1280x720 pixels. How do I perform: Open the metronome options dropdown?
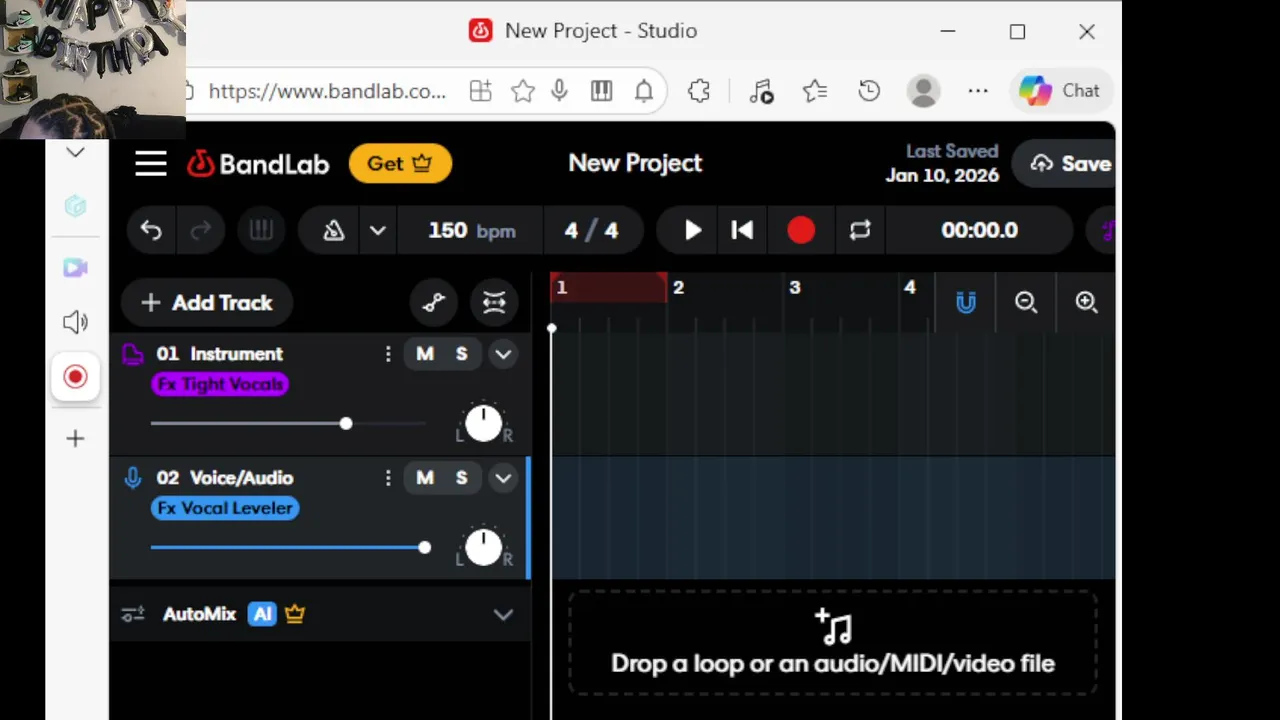click(x=377, y=231)
